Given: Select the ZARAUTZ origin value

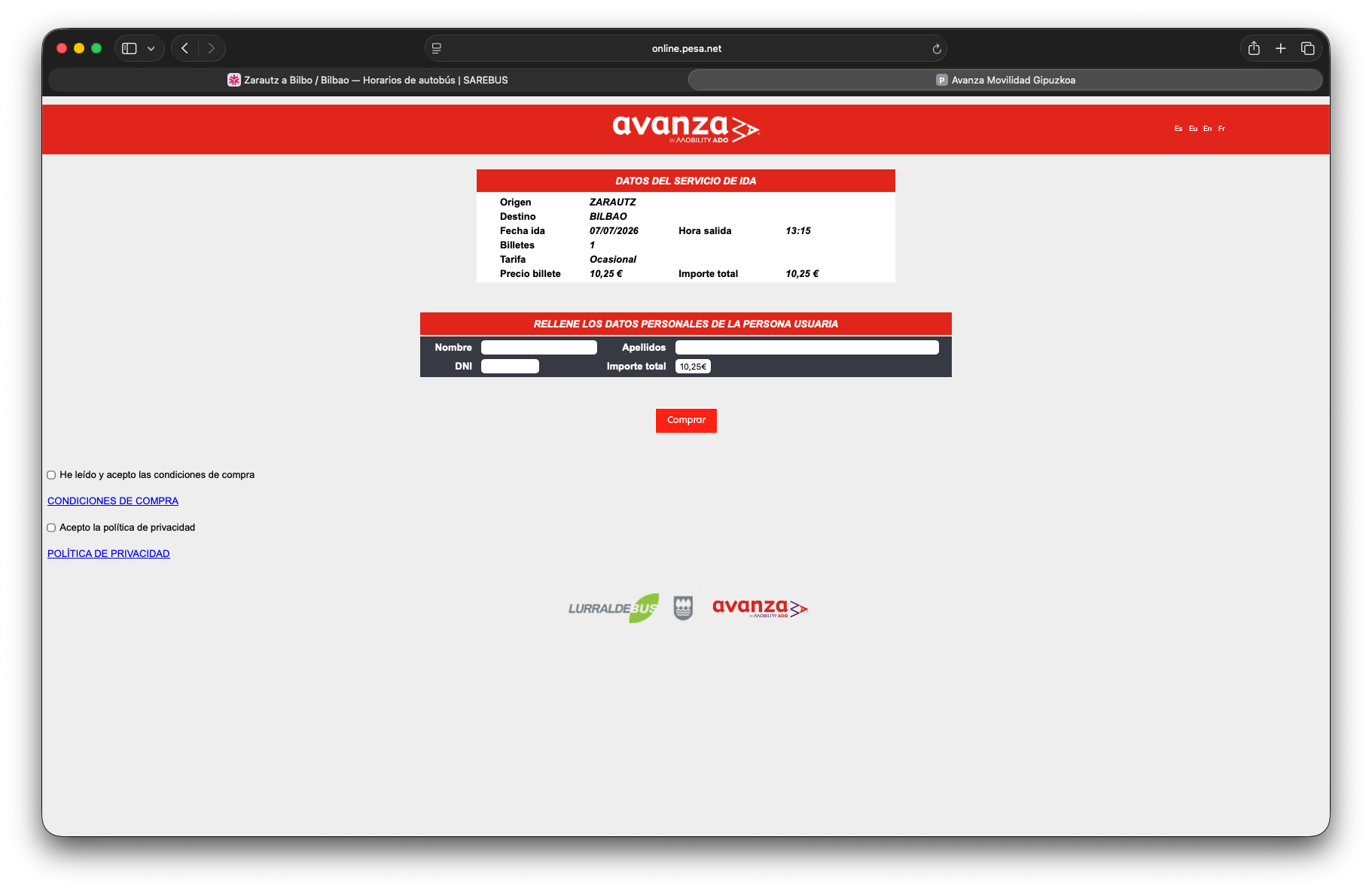Looking at the screenshot, I should click(x=612, y=202).
